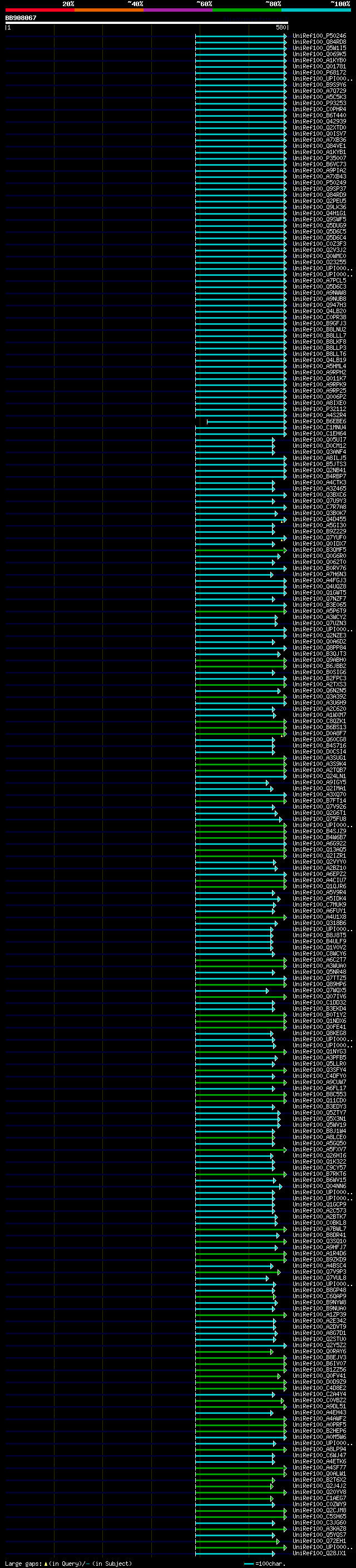Screen dimensions: 356x1568
Task: Click the green ~80% legend color bar
Action: coord(247,10)
